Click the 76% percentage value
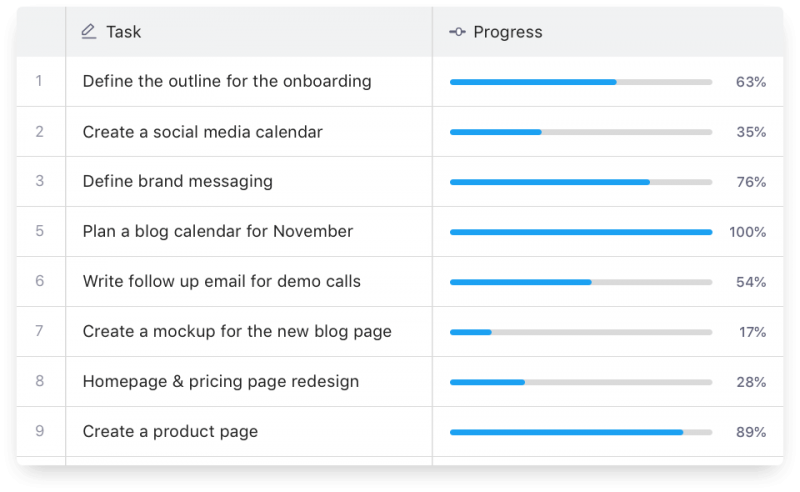The height and width of the screenshot is (492, 800). coord(751,182)
